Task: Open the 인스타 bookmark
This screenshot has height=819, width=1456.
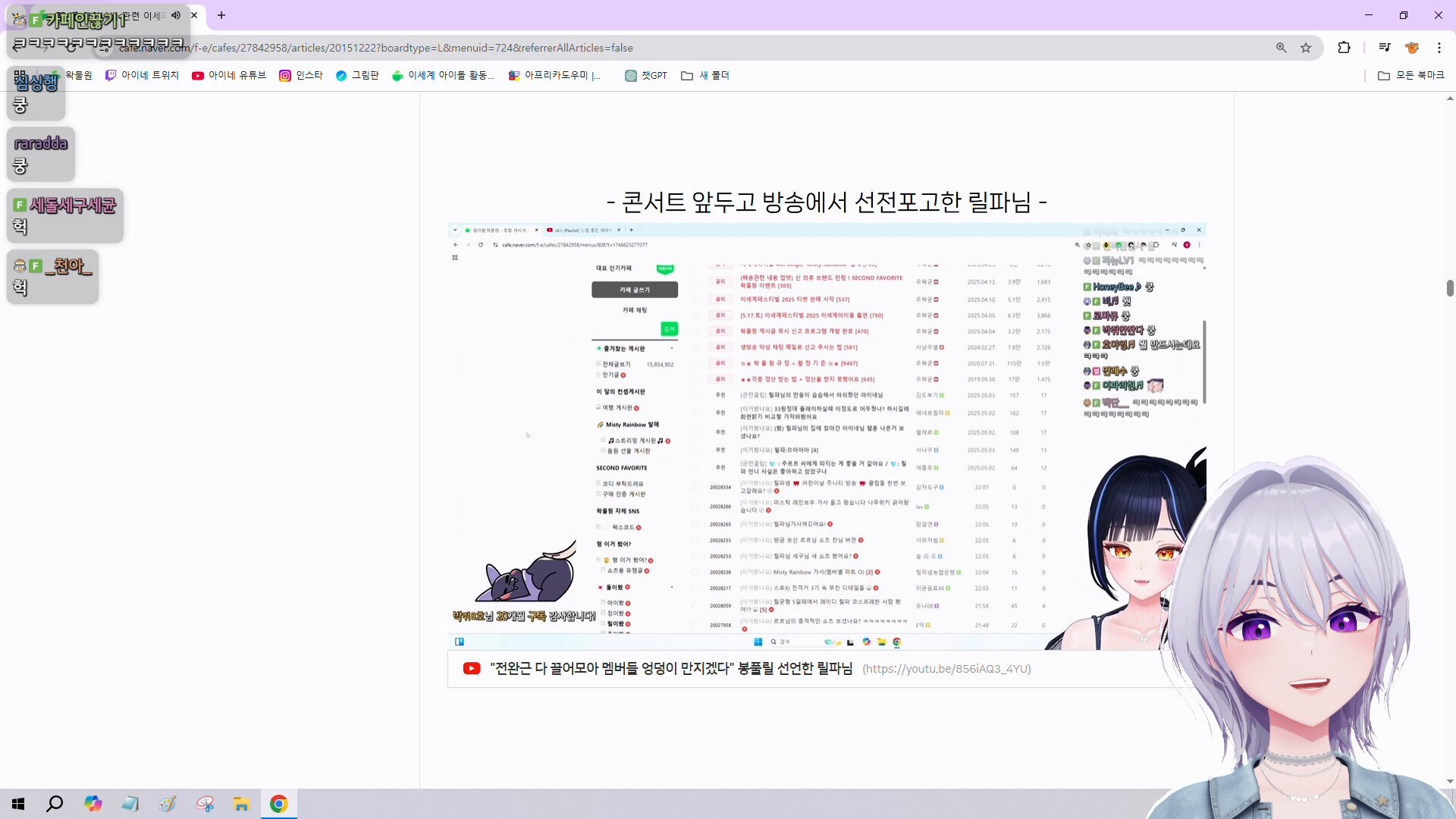Action: pyautogui.click(x=301, y=75)
